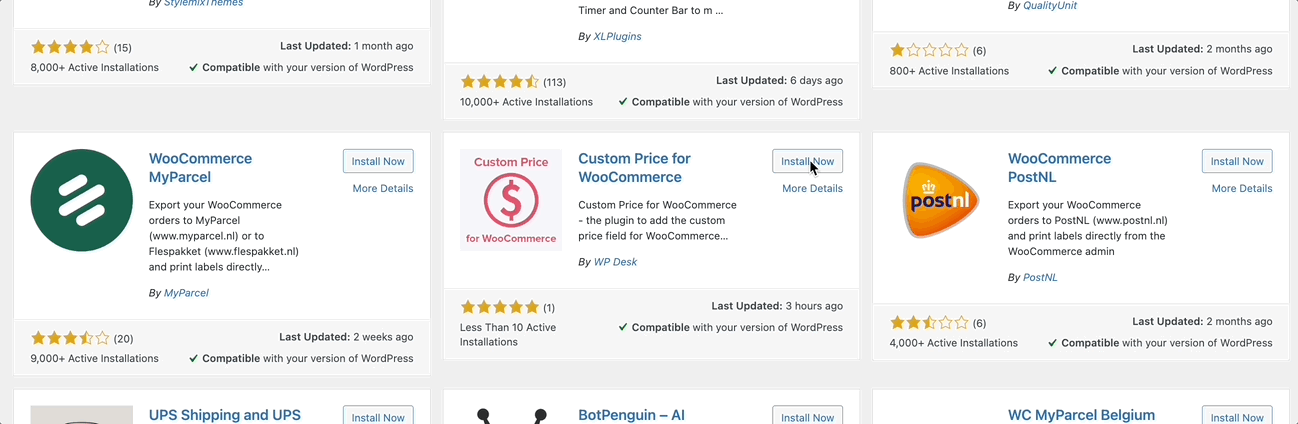Open the XLPlugins author link
Image resolution: width=1298 pixels, height=424 pixels.
coord(618,36)
